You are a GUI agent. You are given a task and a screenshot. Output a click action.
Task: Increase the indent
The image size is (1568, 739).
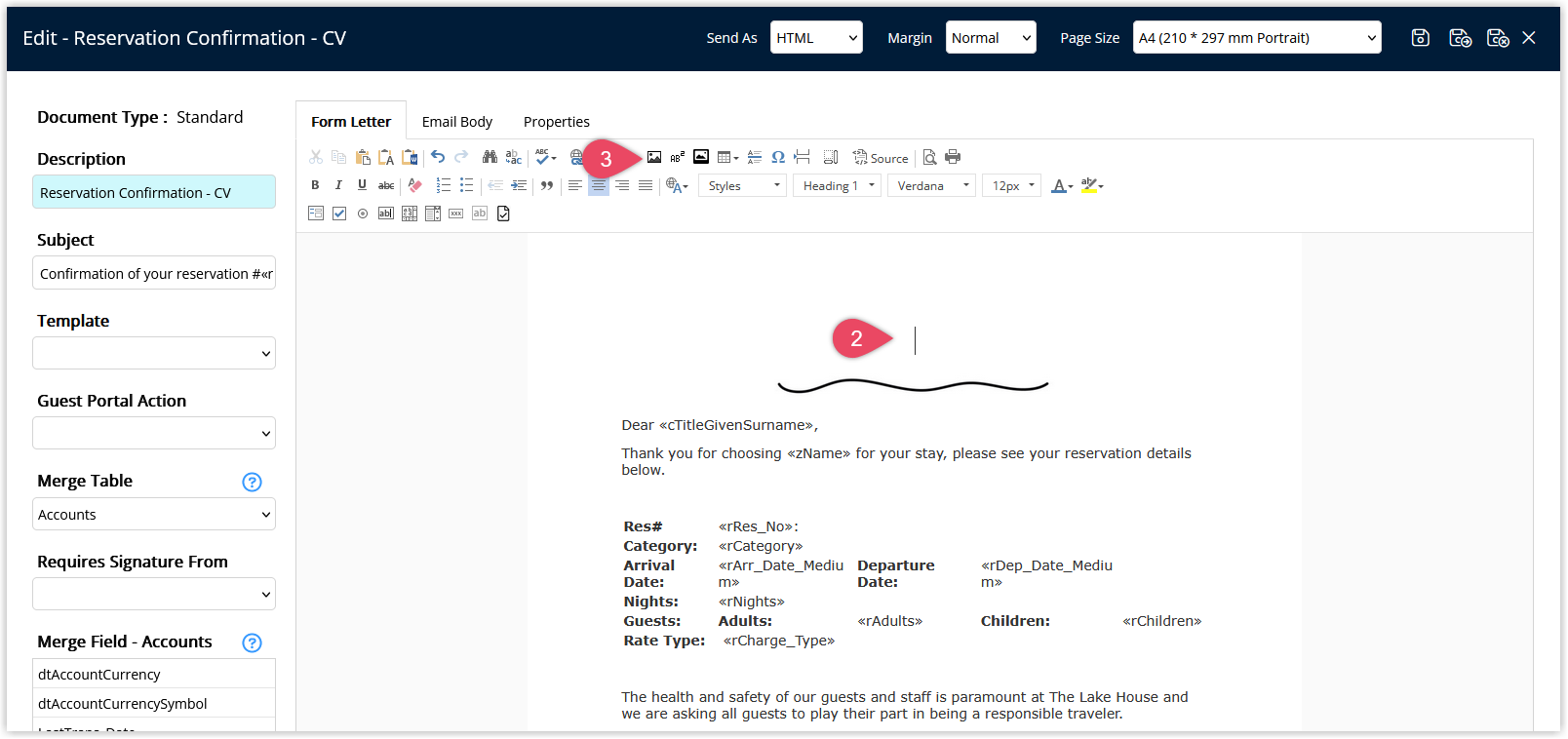pos(519,185)
